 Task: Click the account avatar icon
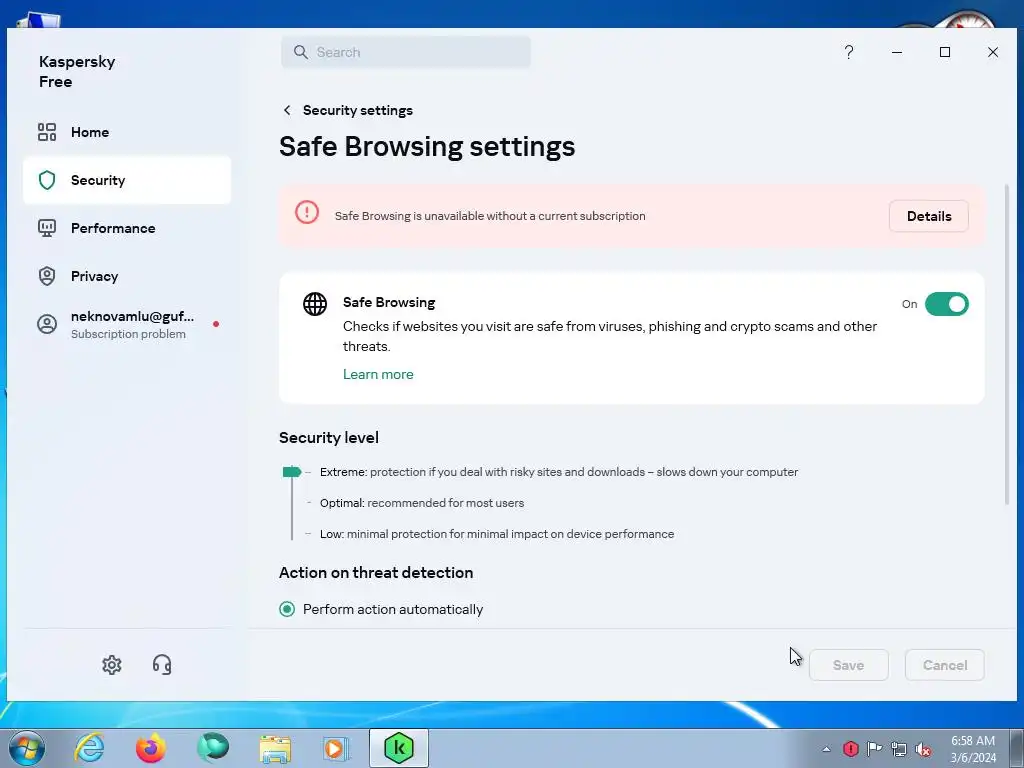[47, 324]
